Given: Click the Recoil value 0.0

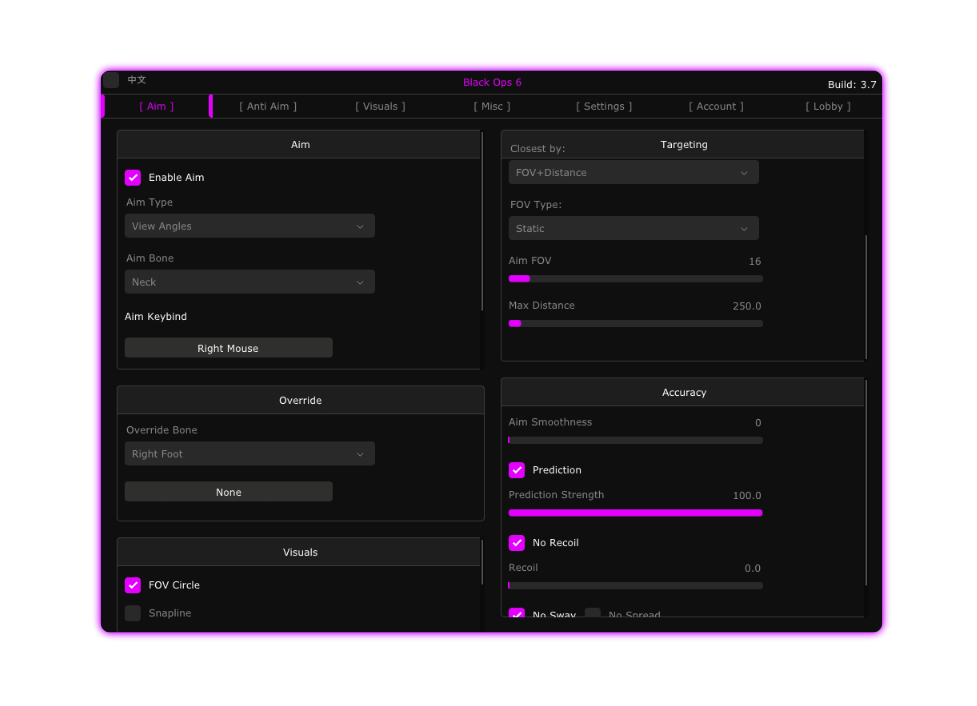Looking at the screenshot, I should click(x=752, y=568).
